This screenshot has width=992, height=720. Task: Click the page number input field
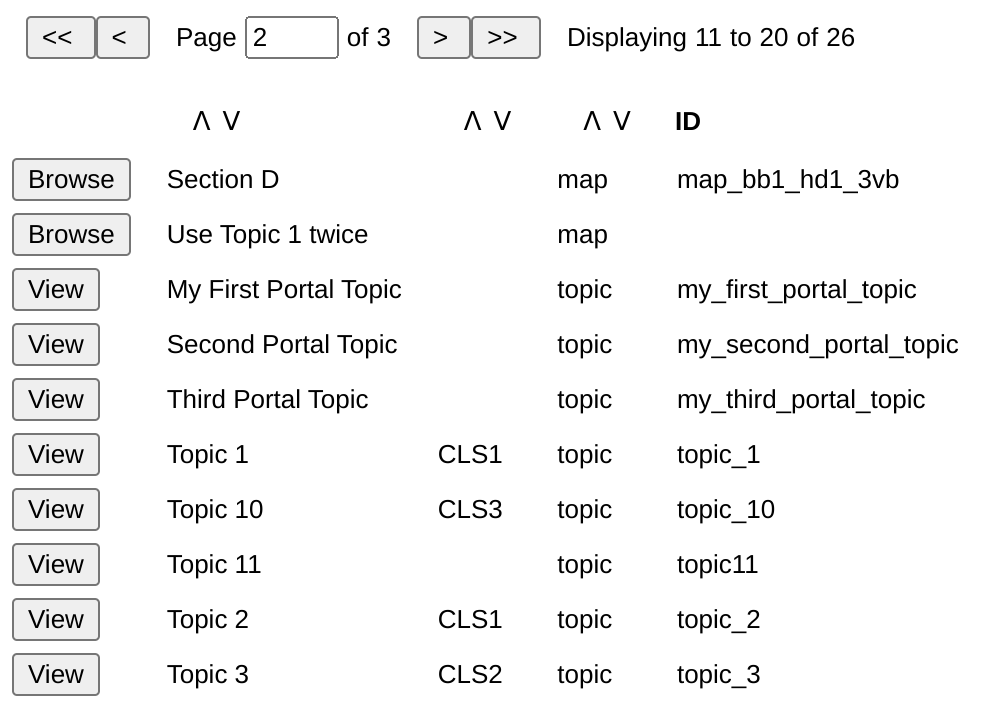pyautogui.click(x=291, y=38)
